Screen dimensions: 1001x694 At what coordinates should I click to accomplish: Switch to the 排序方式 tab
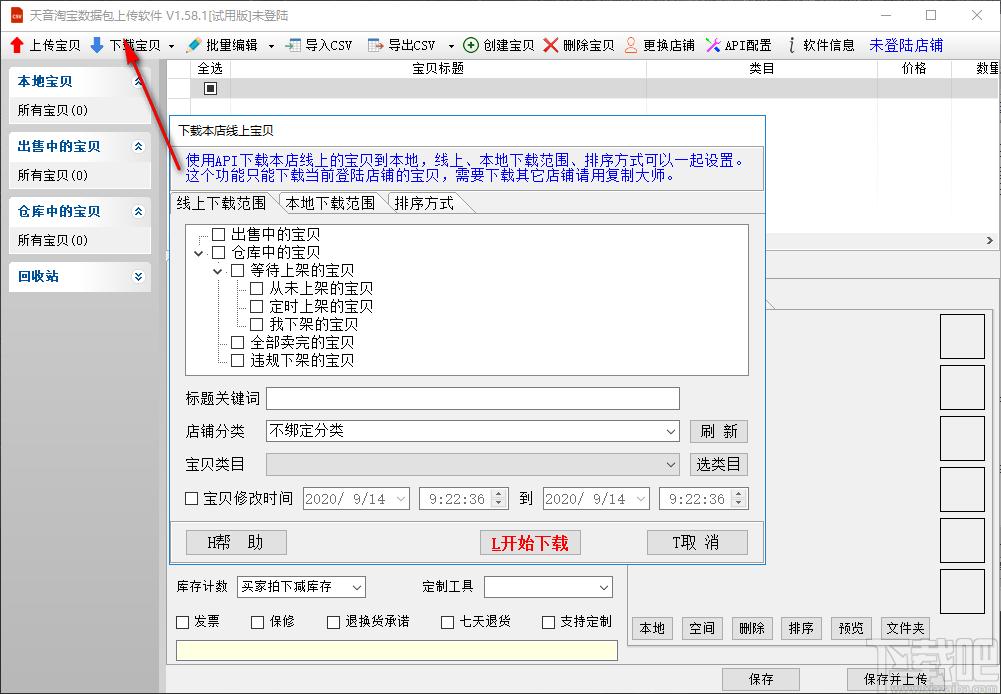[x=424, y=203]
